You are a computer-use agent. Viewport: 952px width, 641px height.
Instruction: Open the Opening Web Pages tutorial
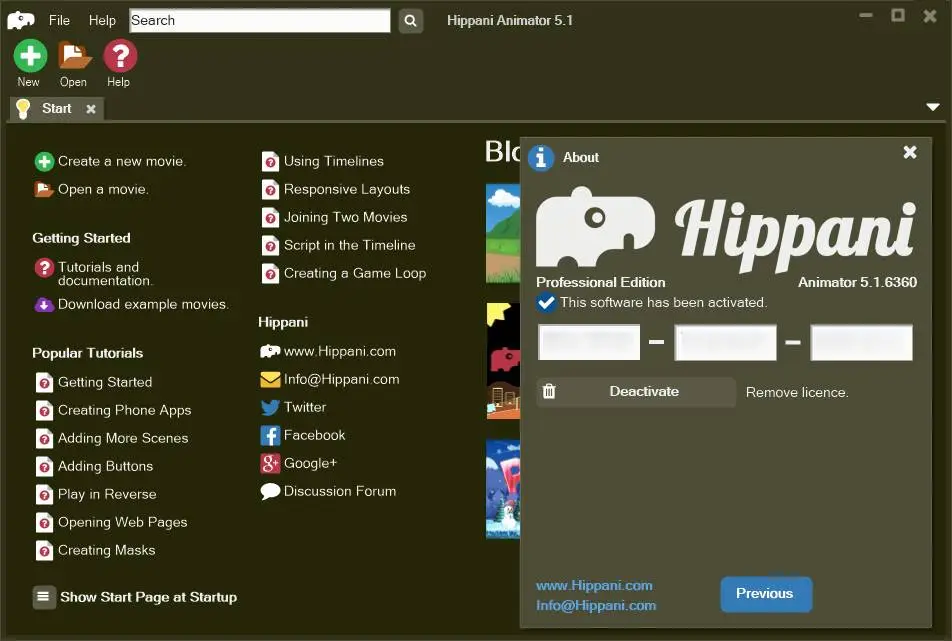123,522
